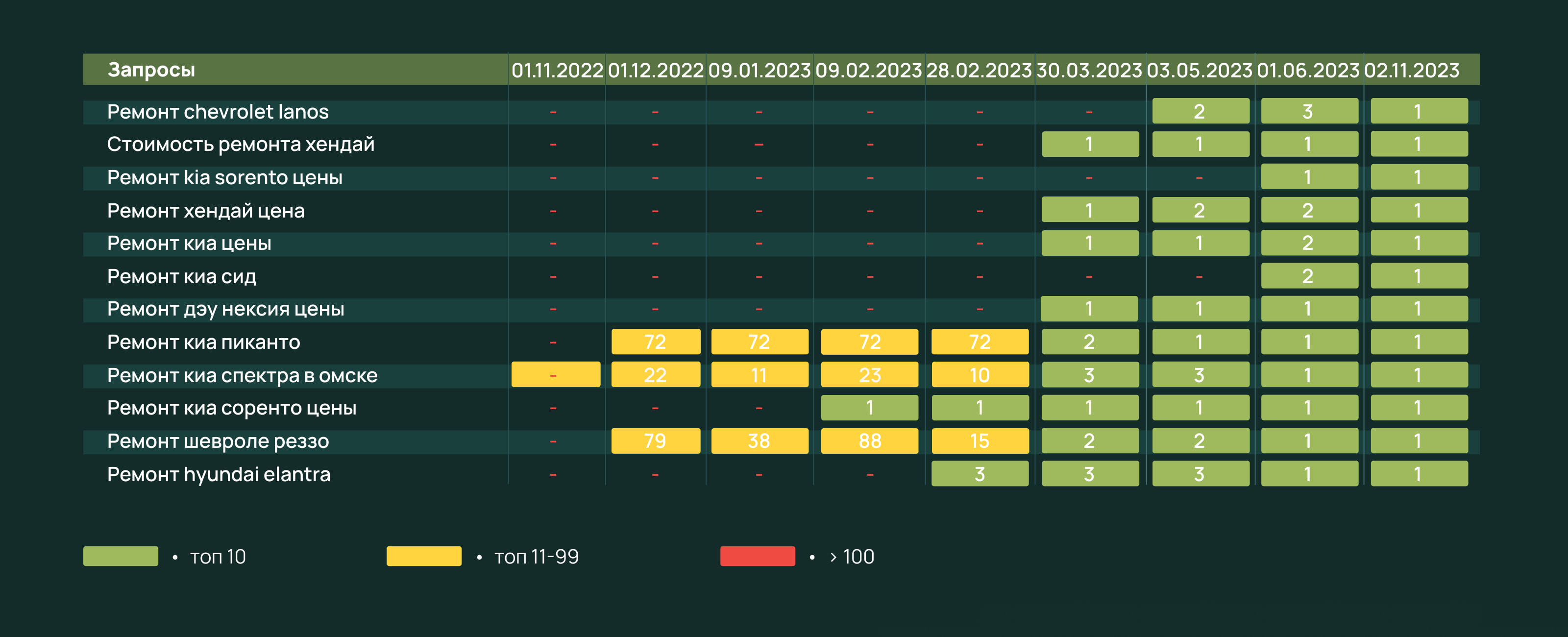1568x637 pixels.
Task: Click chevrolet lanos position 3 under 01.06.2023
Action: (1309, 111)
